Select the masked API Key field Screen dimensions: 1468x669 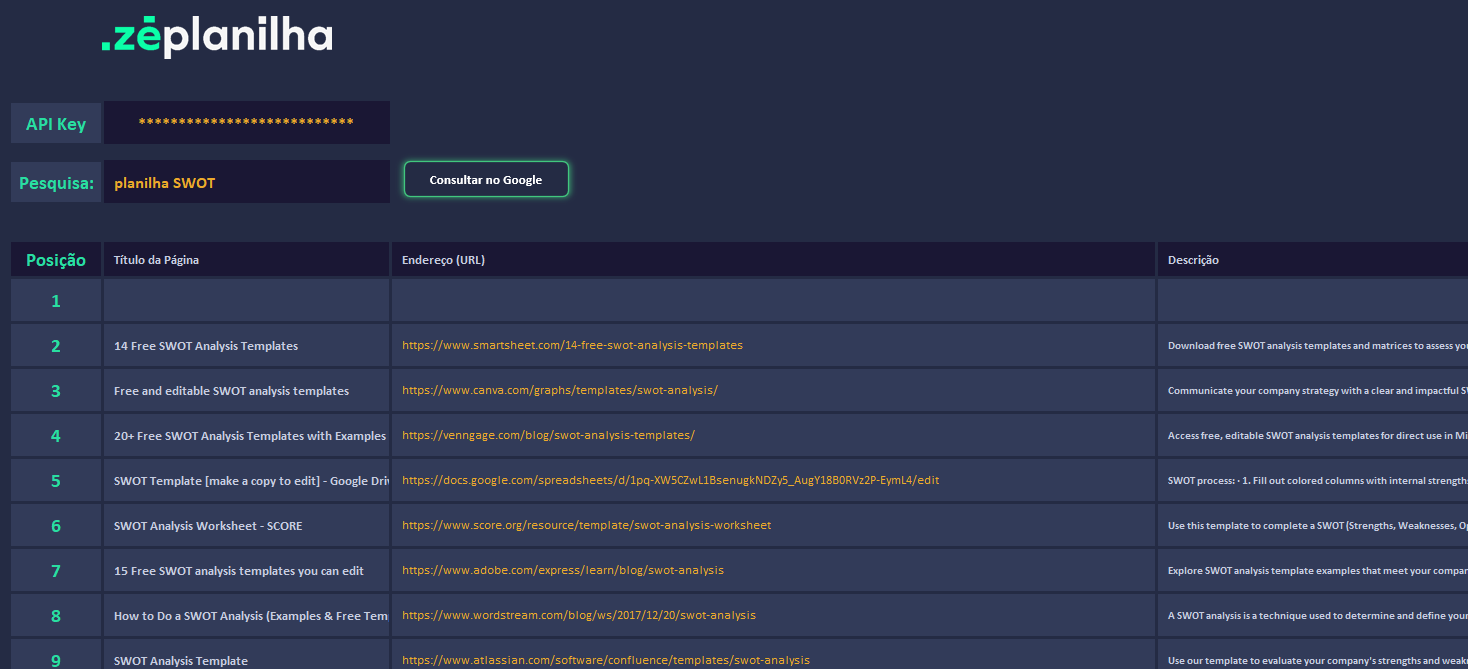click(x=247, y=122)
